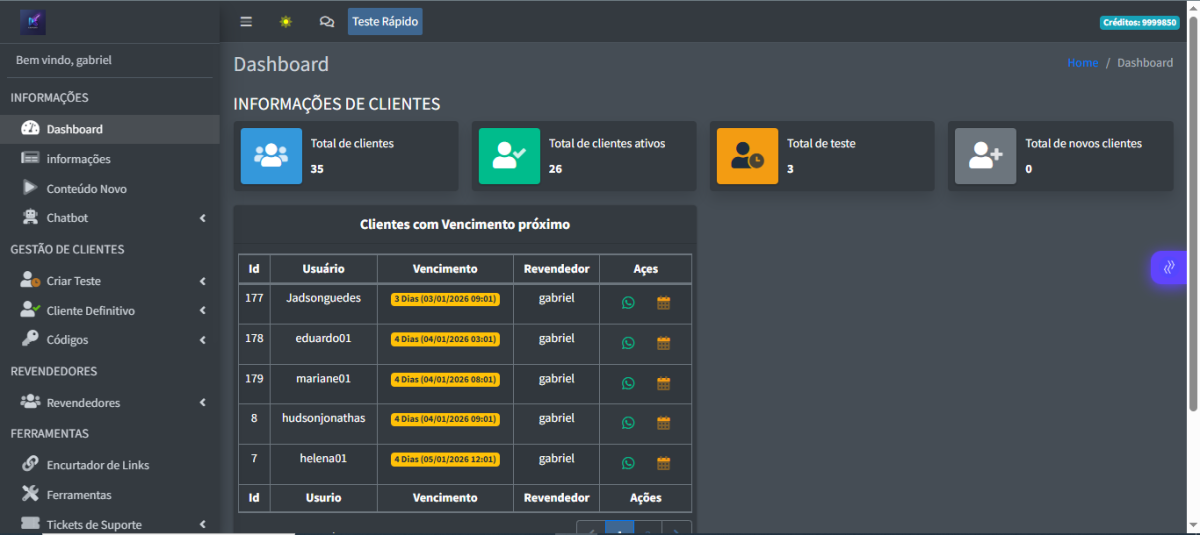The height and width of the screenshot is (535, 1200).
Task: Click the Créditos badge in header
Action: click(1138, 22)
